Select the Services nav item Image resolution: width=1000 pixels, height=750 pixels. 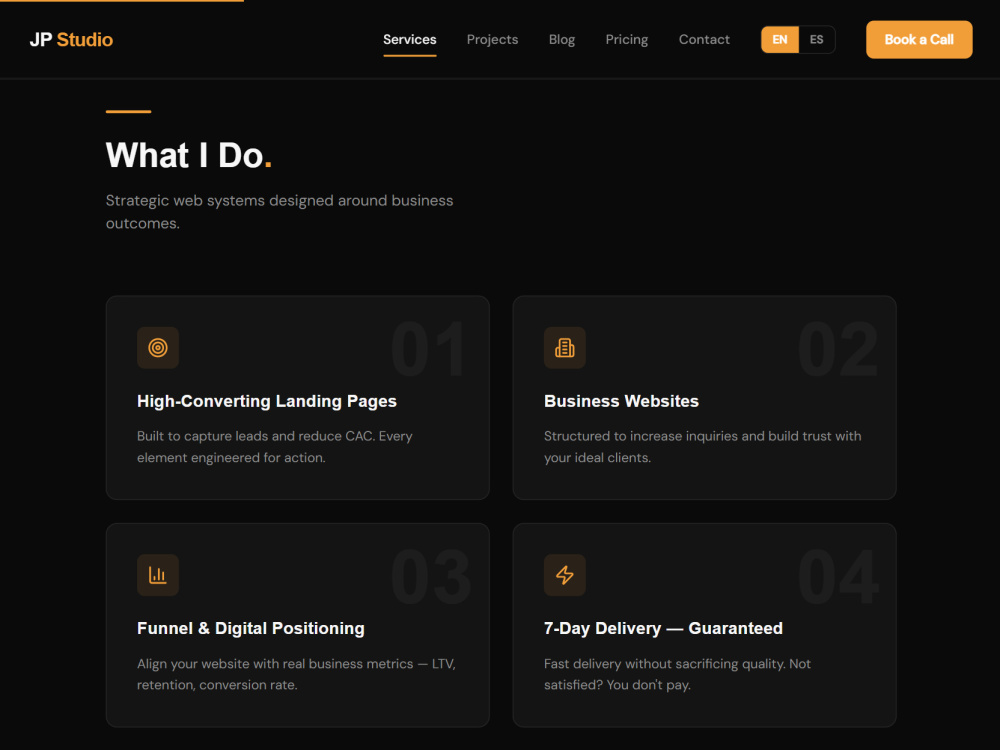pos(409,40)
